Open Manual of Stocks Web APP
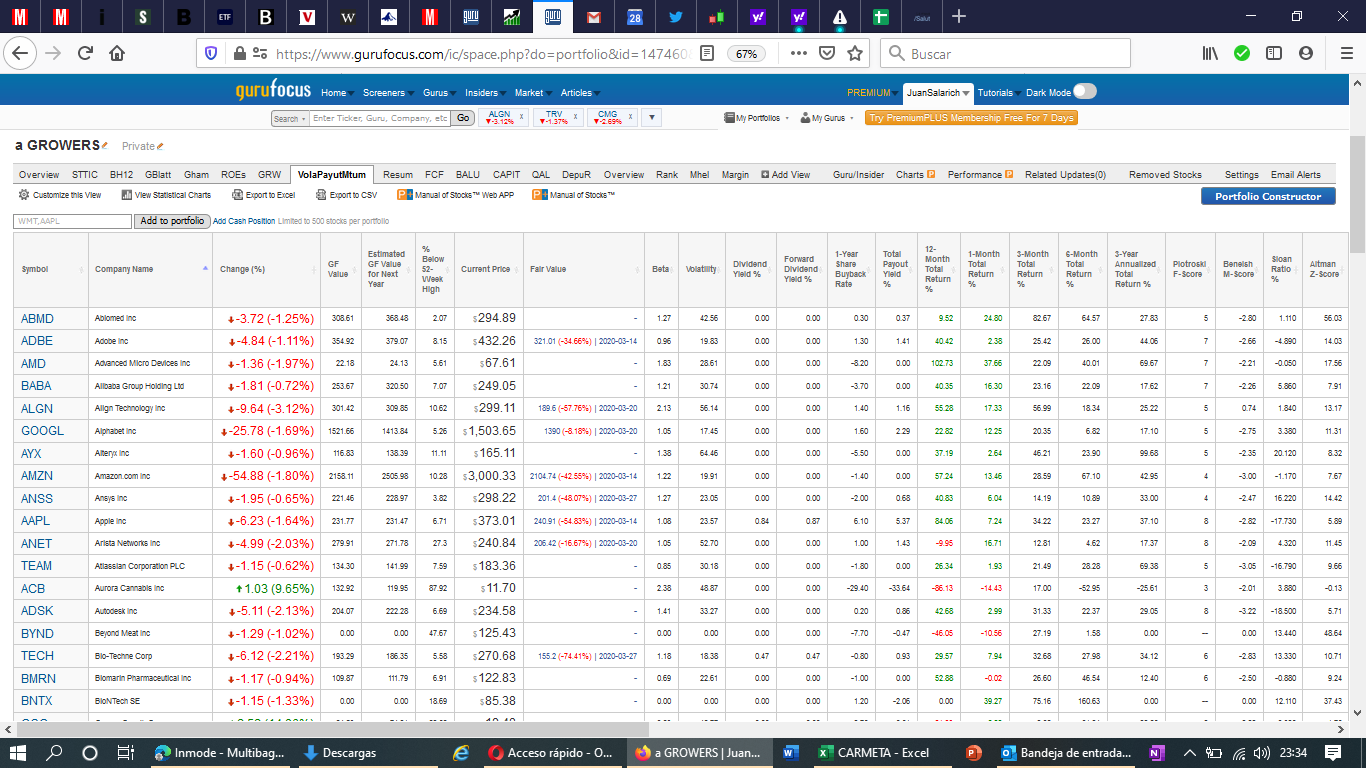1366x768 pixels. coord(455,195)
